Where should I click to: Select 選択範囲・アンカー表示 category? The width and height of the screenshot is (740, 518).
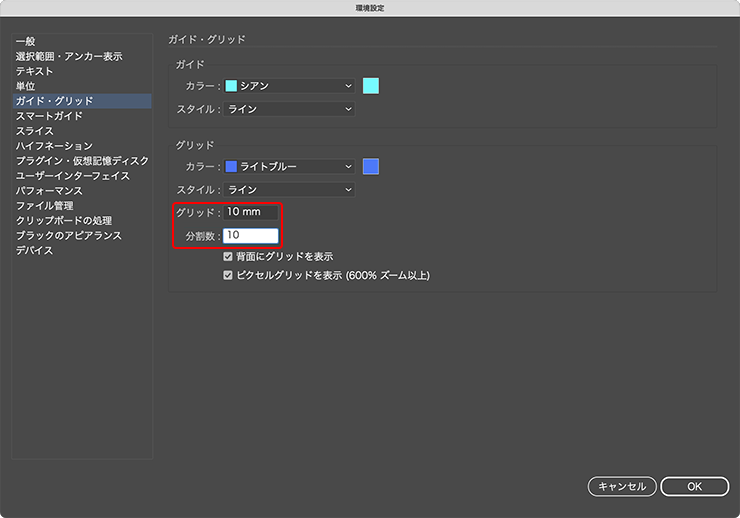click(69, 57)
